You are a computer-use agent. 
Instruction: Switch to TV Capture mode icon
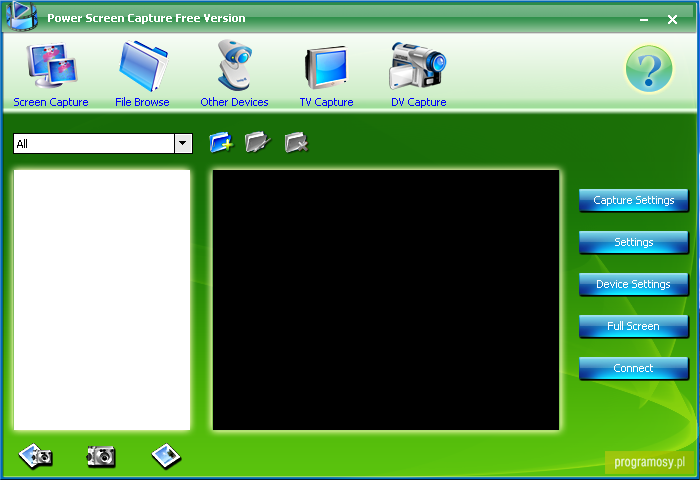click(326, 67)
